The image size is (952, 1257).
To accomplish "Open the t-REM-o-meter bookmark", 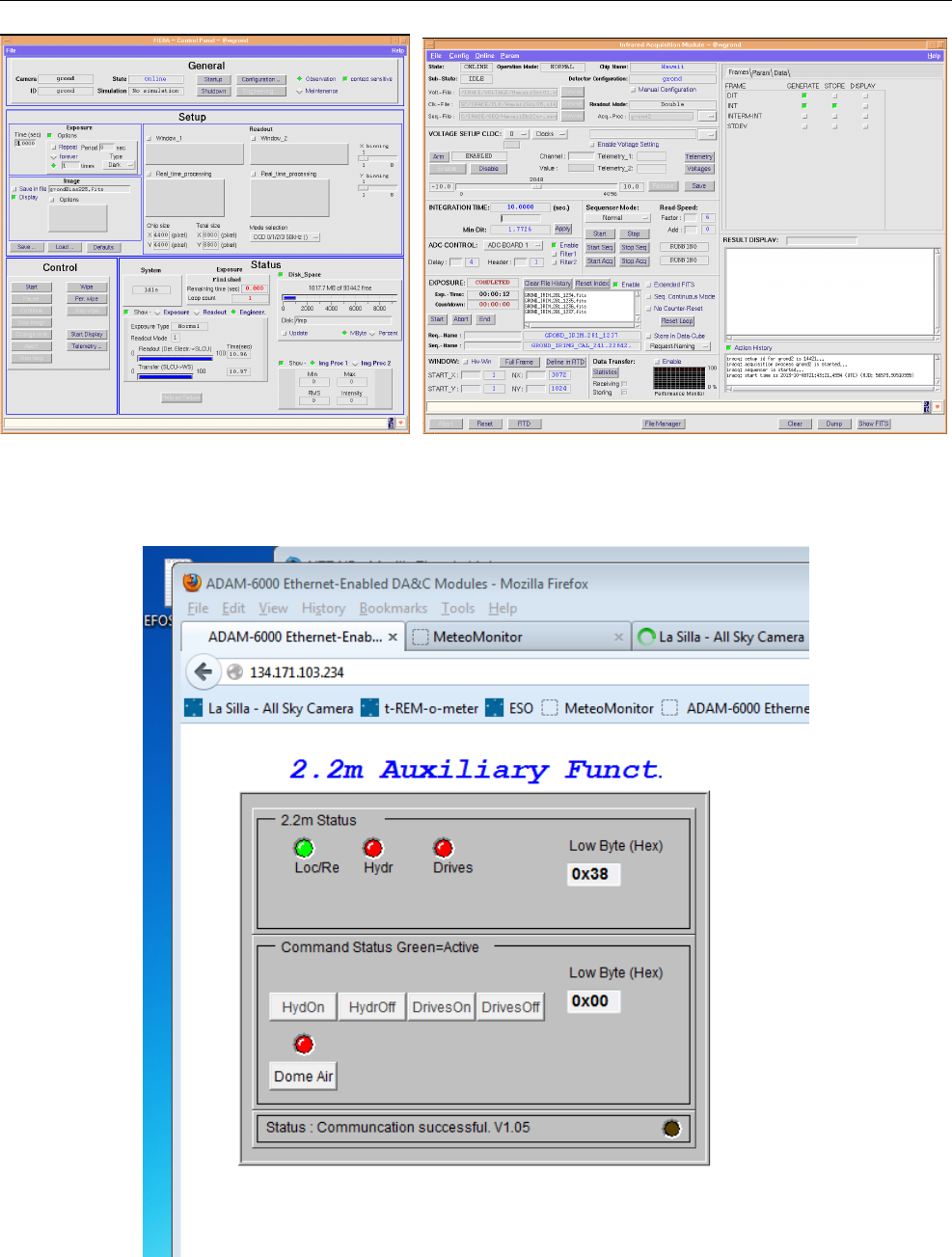I will pos(420,708).
